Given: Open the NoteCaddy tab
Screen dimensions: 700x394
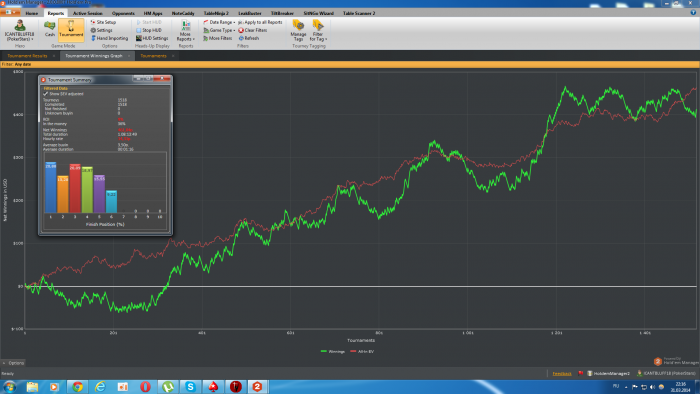Looking at the screenshot, I should pyautogui.click(x=183, y=13).
